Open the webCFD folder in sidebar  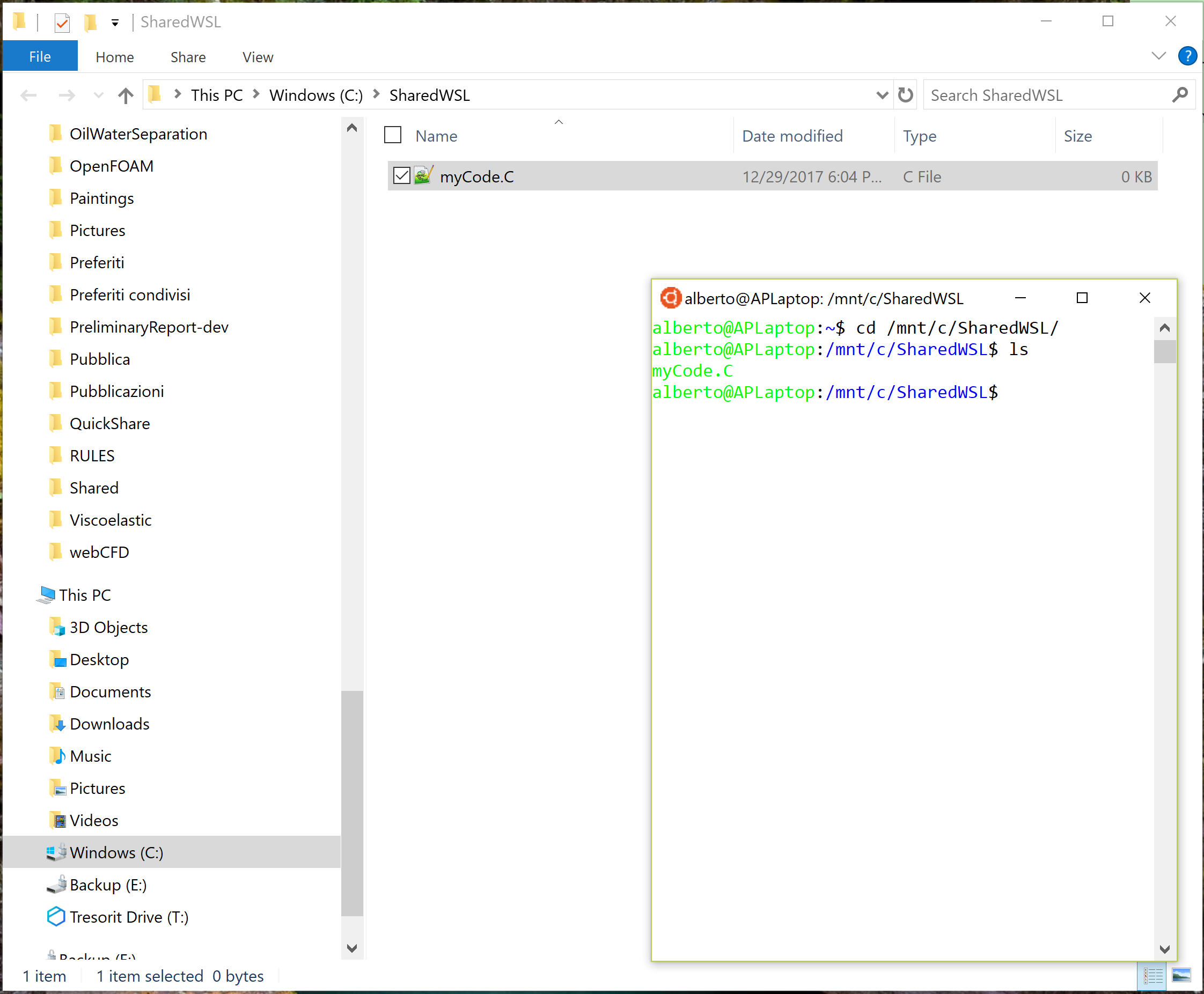[x=99, y=553]
